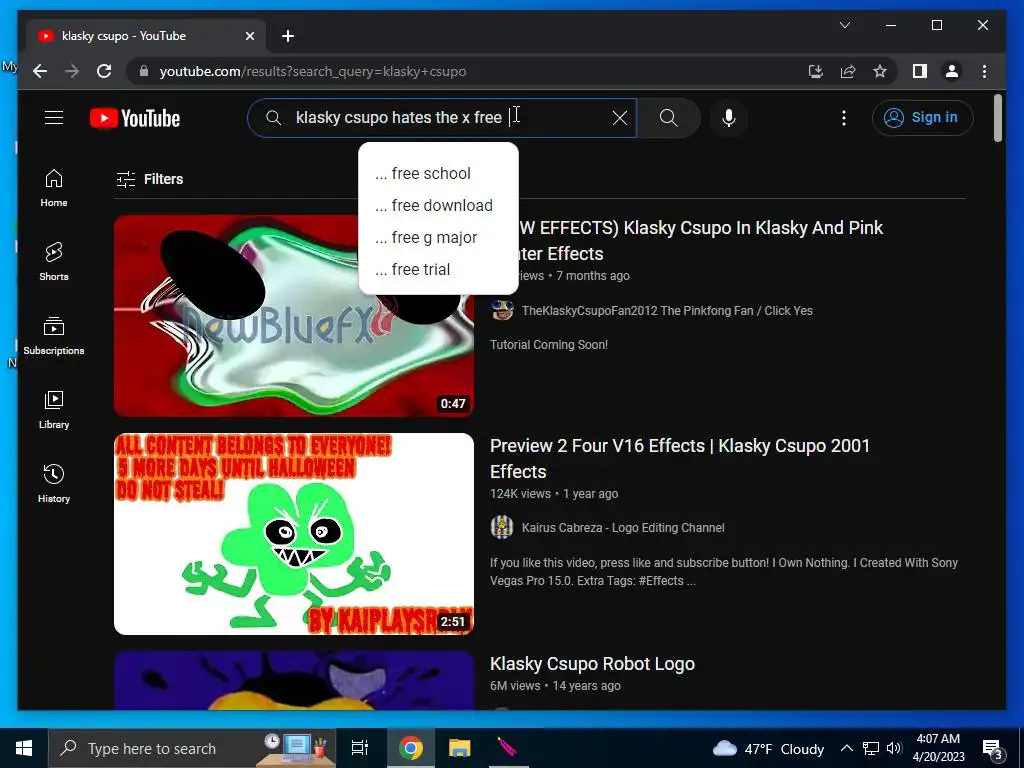
Task: Click the padlock site info icon
Action: tap(144, 71)
